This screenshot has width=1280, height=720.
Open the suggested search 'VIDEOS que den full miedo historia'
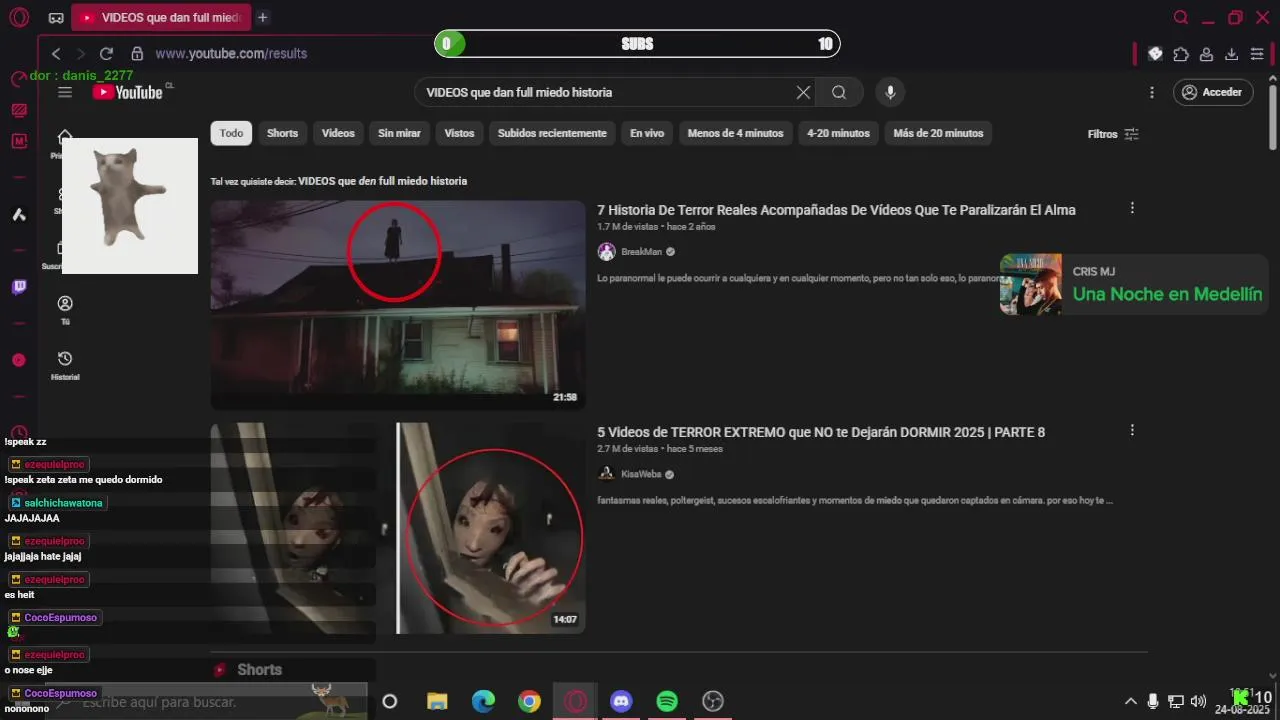382,181
